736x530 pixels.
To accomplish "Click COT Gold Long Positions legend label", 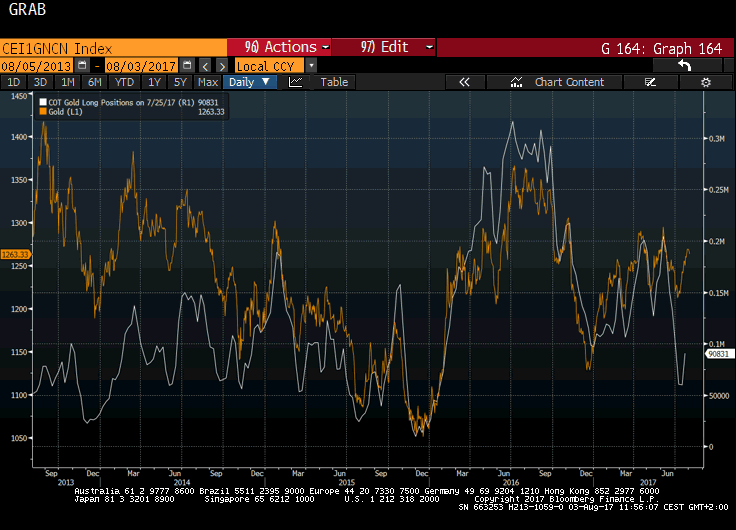I will coord(122,102).
